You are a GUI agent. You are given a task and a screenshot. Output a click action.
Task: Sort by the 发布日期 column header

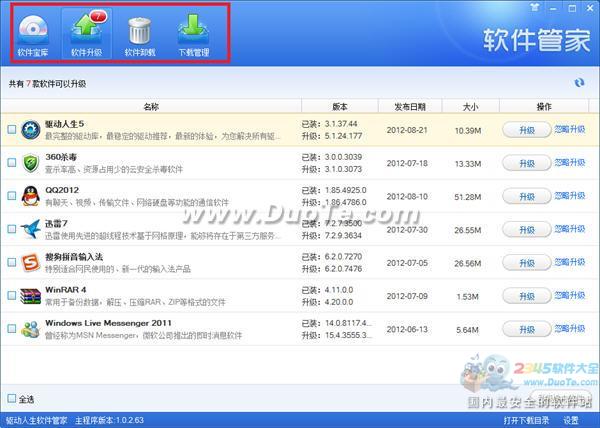click(x=410, y=106)
